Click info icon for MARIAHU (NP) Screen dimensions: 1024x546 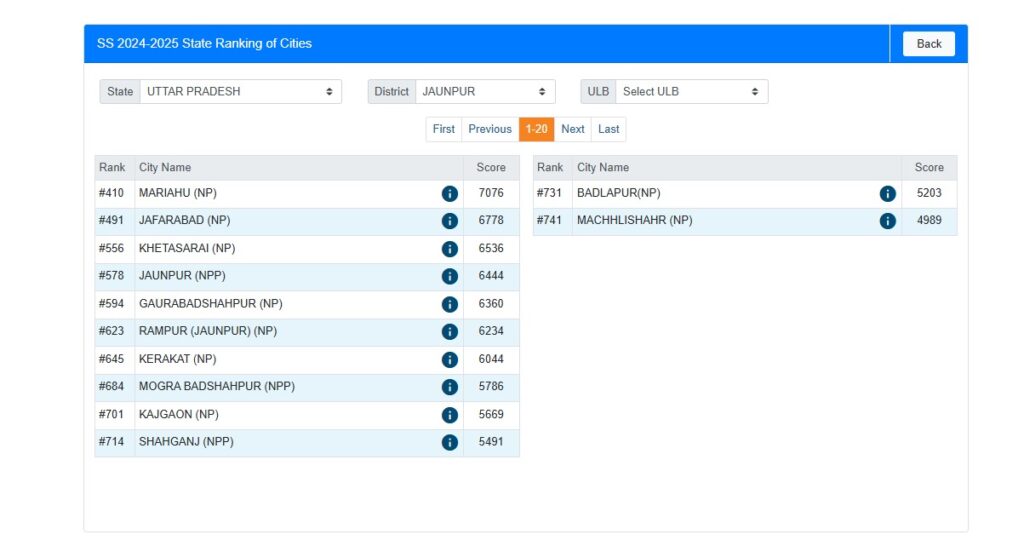[450, 193]
